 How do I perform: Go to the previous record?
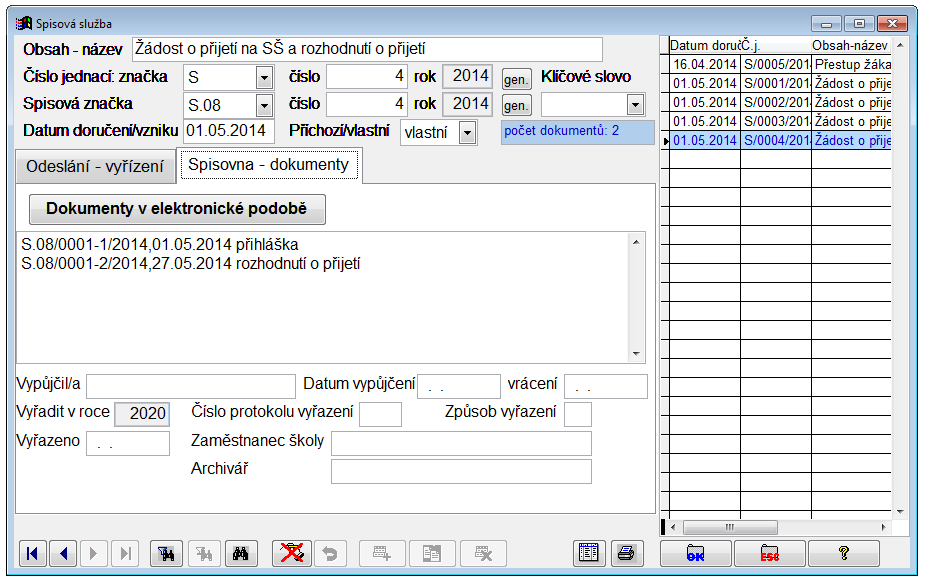point(63,553)
